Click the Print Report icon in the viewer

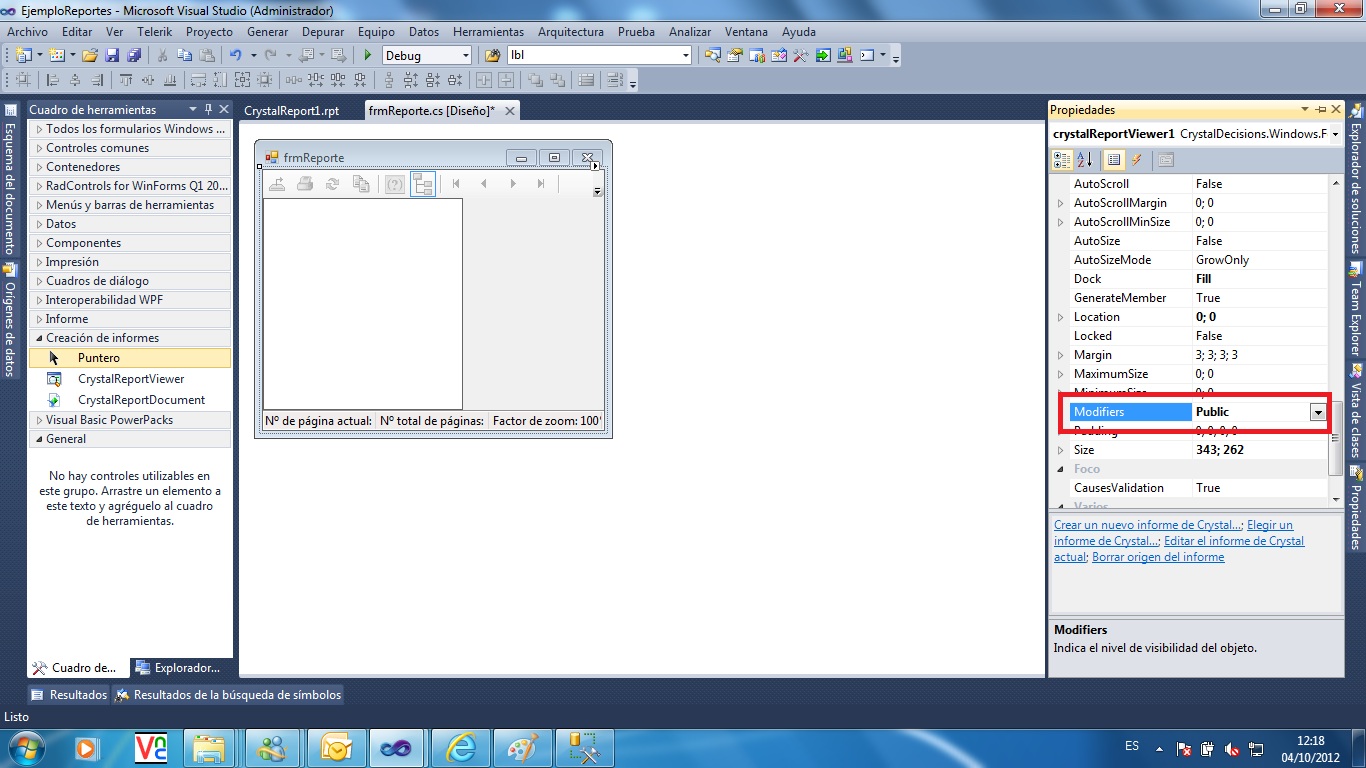(x=305, y=184)
